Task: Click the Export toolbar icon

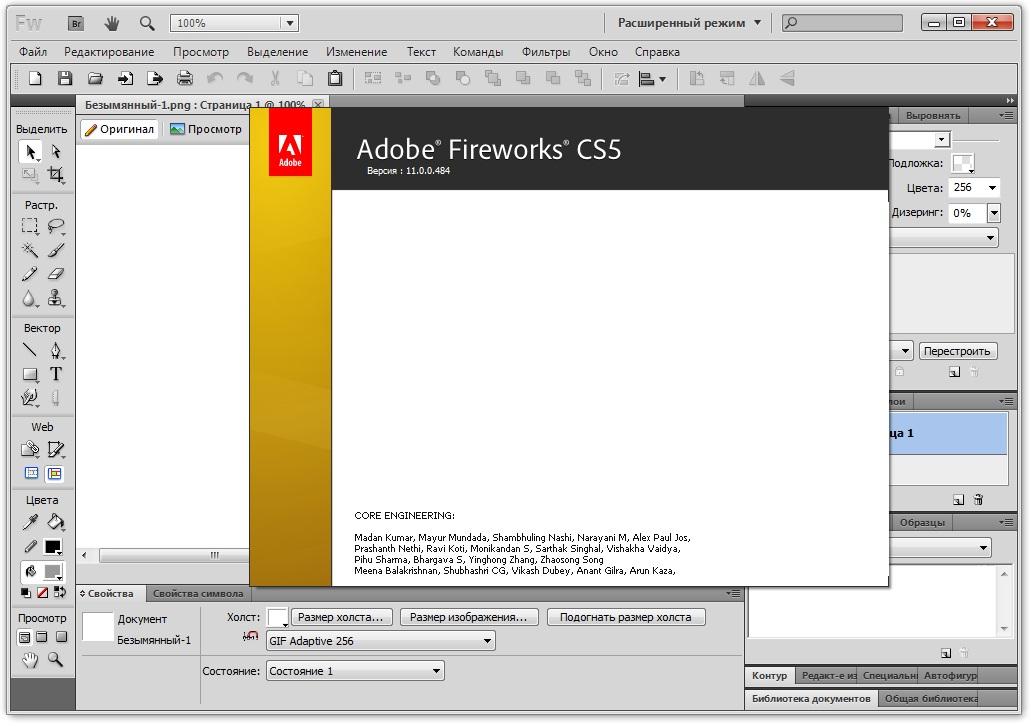Action: click(x=155, y=79)
